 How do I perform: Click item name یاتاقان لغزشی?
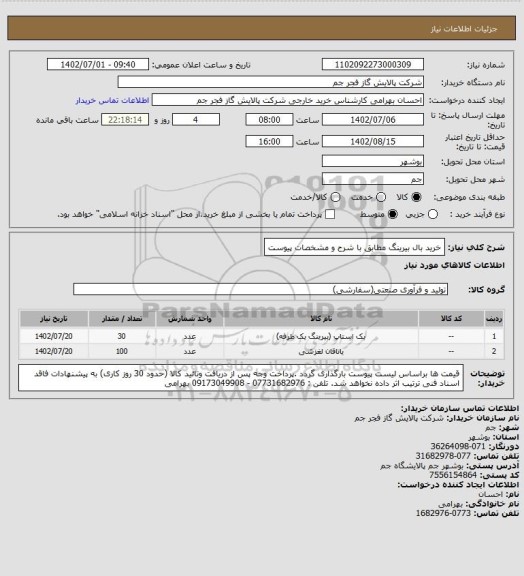(321, 352)
